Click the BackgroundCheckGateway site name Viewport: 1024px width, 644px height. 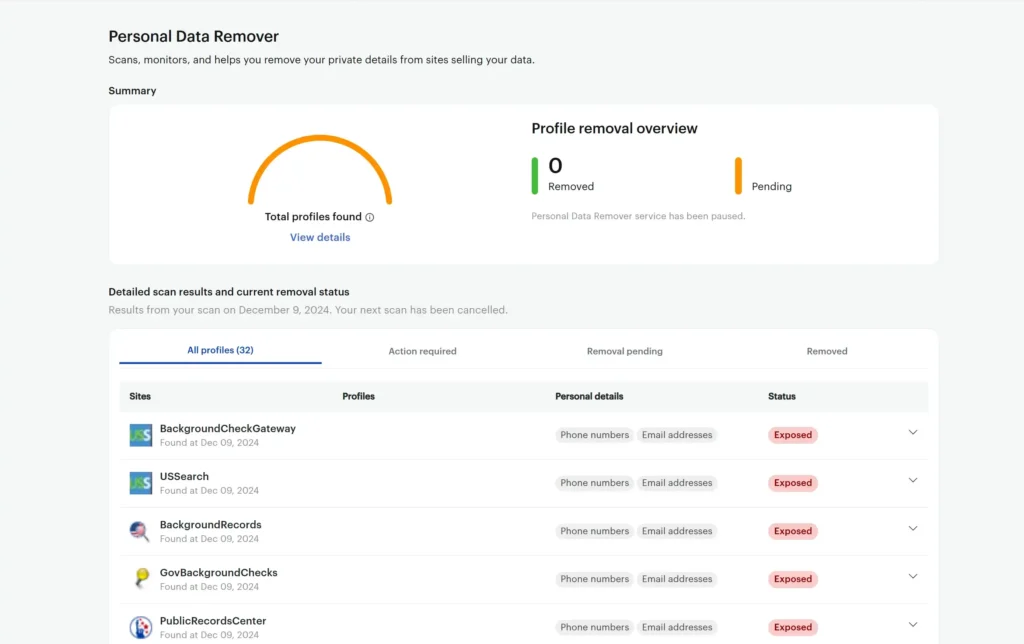click(228, 428)
